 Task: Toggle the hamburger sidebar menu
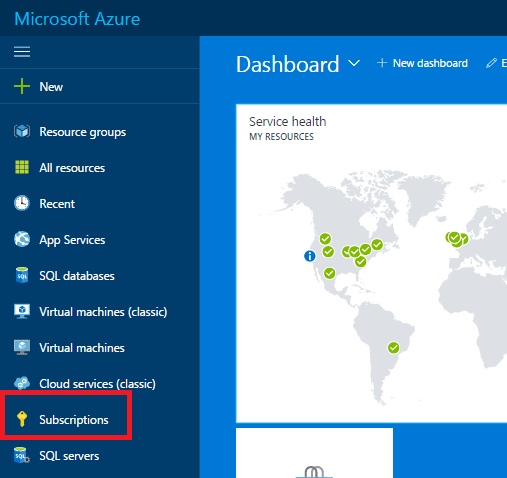(x=22, y=52)
